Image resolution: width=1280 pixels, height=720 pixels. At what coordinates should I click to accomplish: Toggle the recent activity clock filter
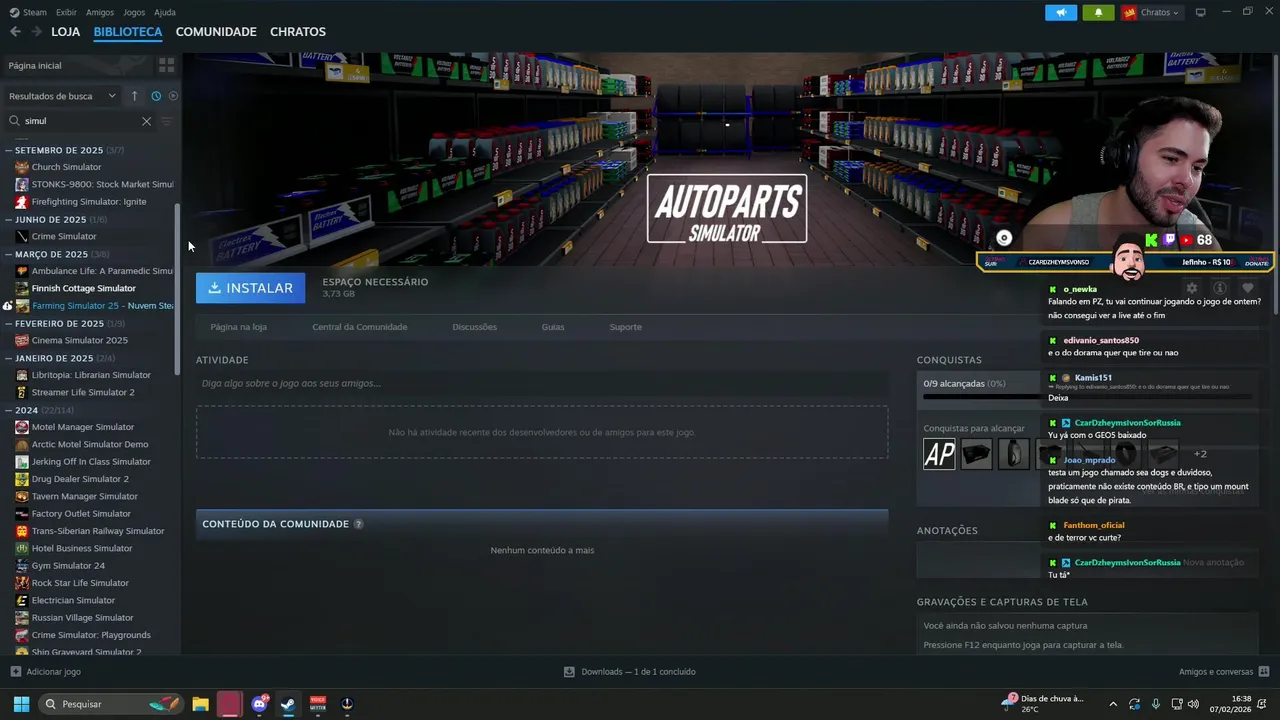[x=156, y=96]
